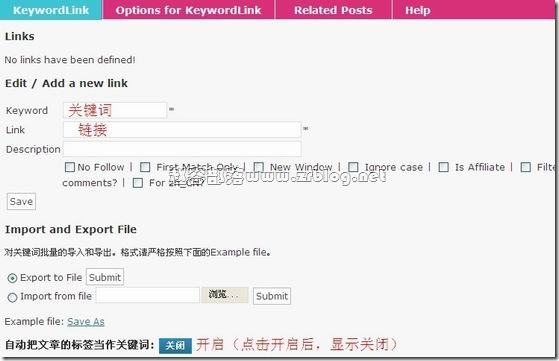Open the Save As example file link
Viewport: 559px width, 361px height.
86,321
